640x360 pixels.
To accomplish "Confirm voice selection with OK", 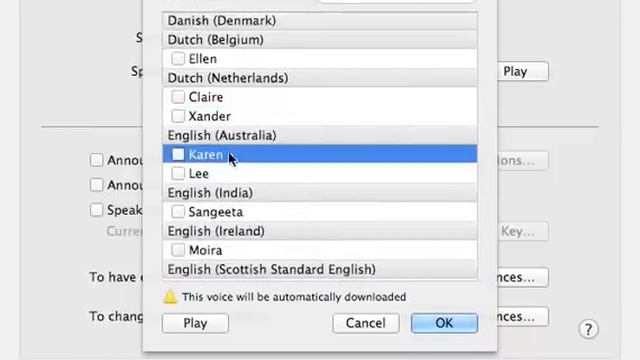I will [x=444, y=323].
